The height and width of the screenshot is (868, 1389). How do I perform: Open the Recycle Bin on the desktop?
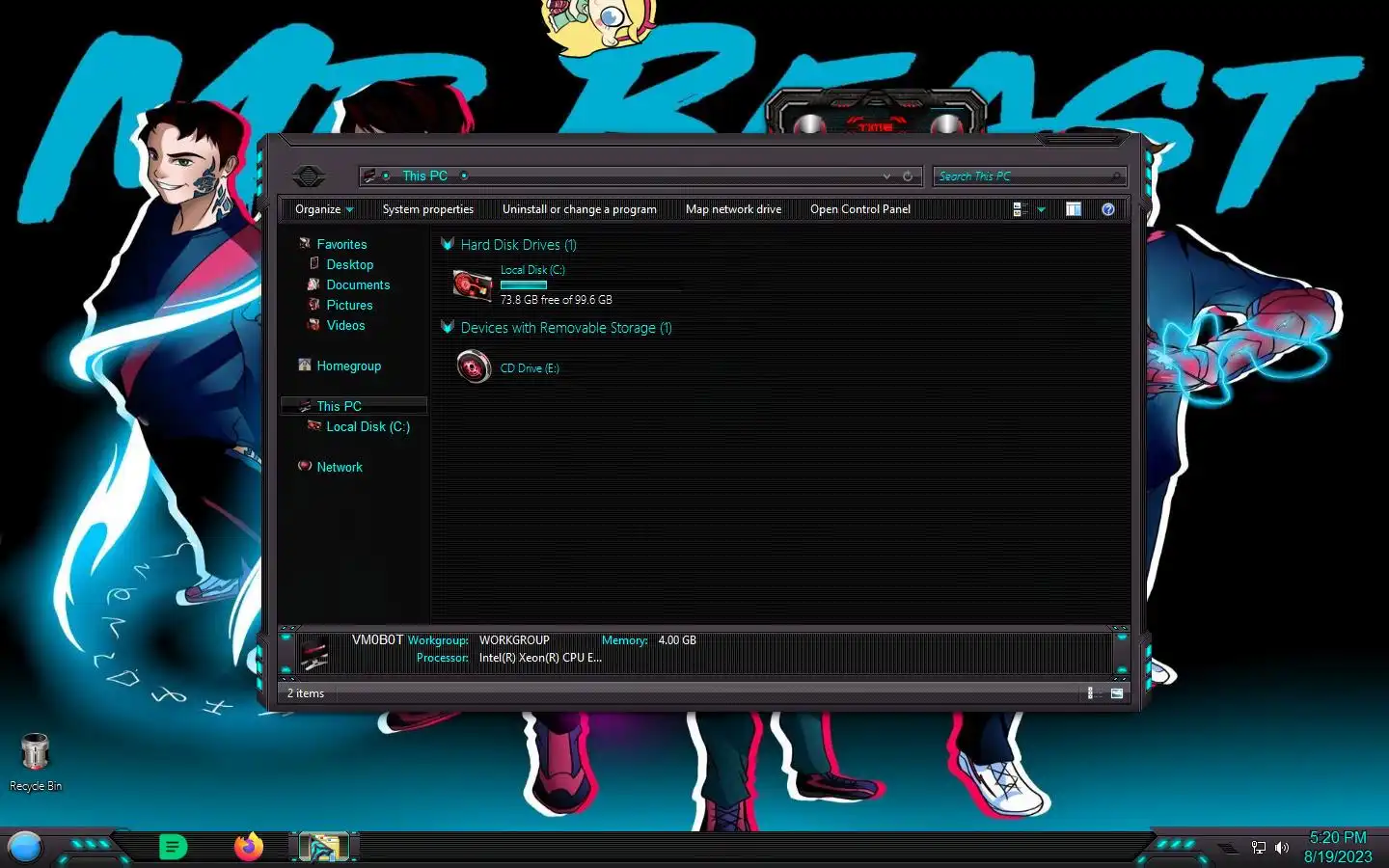pyautogui.click(x=35, y=762)
